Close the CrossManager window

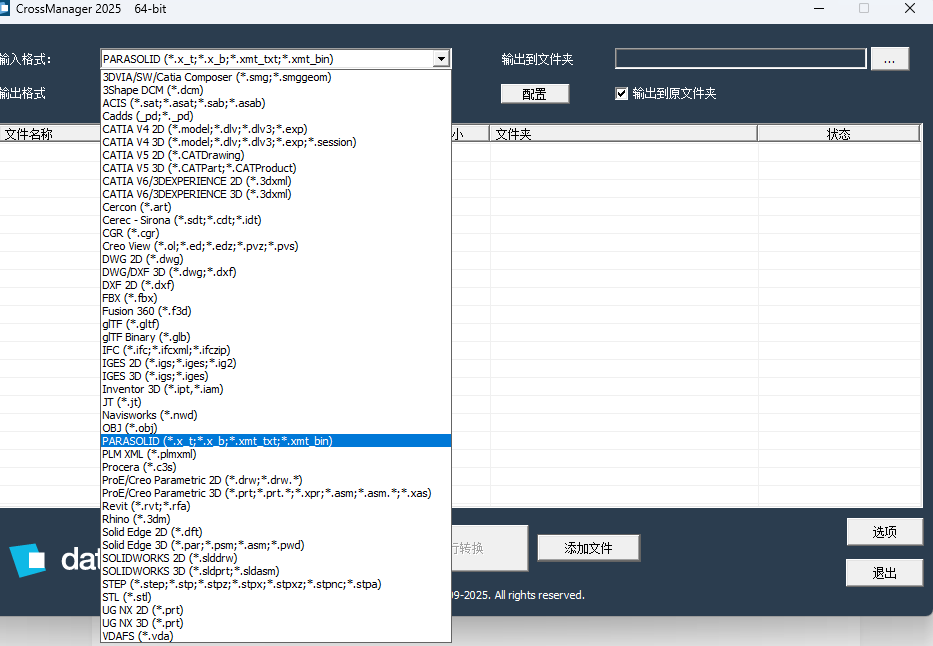coord(910,8)
